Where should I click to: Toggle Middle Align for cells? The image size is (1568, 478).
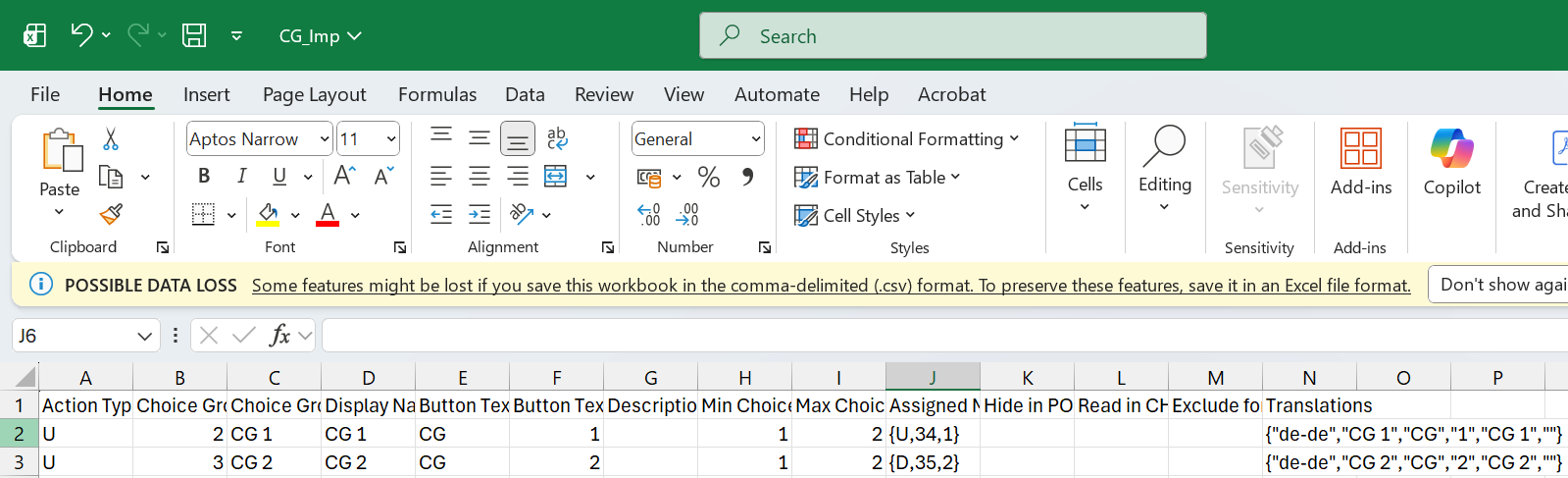pos(480,138)
